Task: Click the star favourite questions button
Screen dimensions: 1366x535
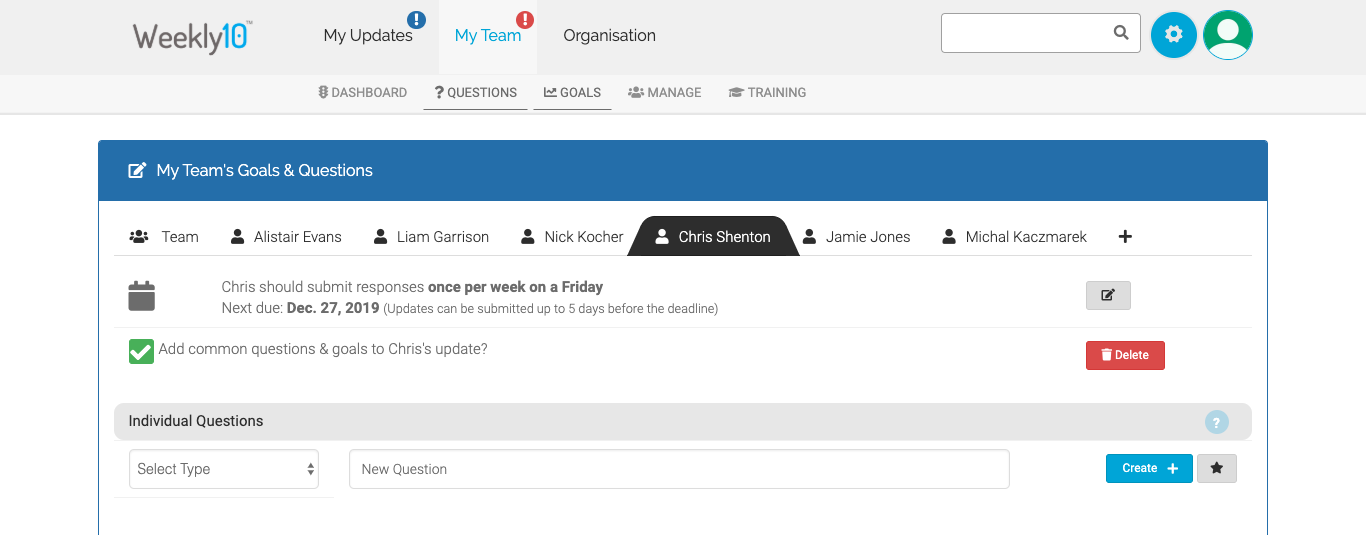Action: pyautogui.click(x=1217, y=468)
